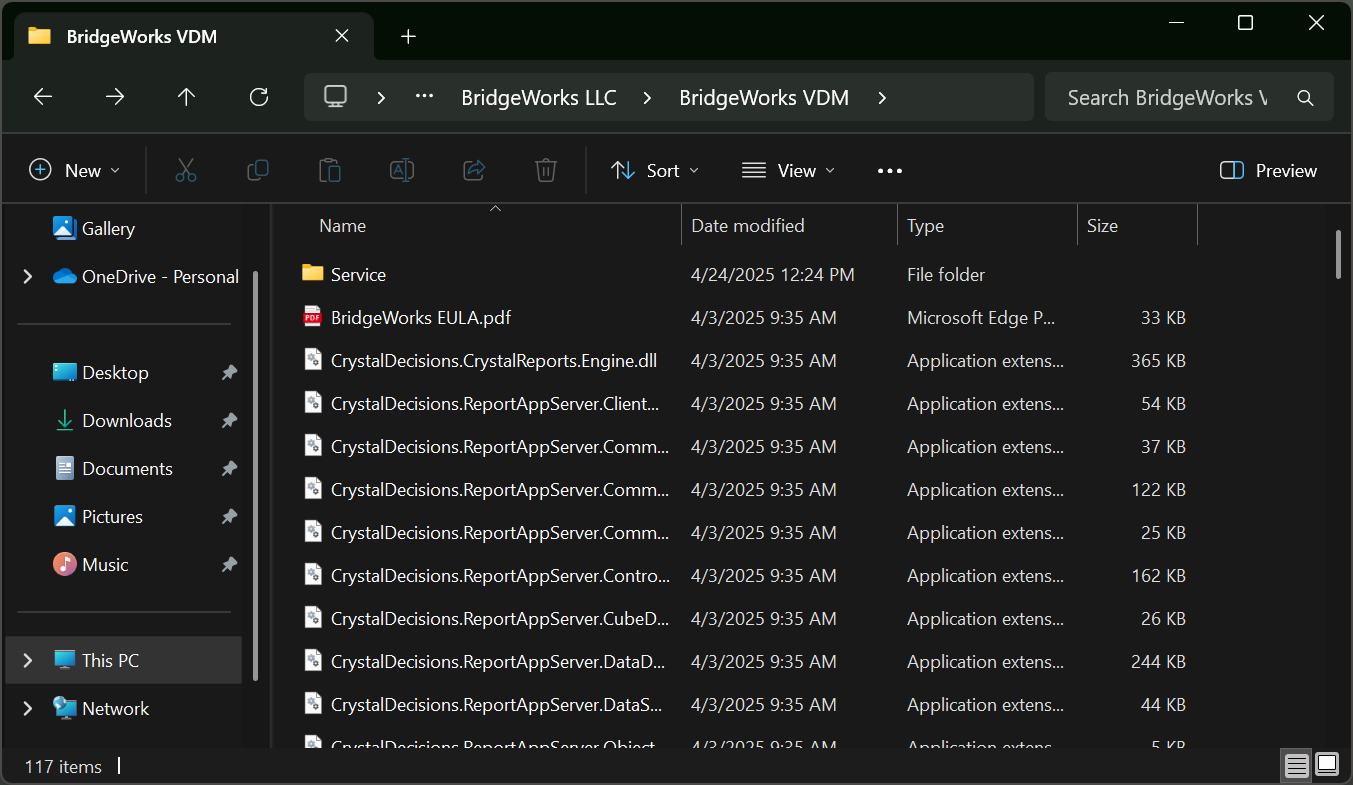
Task: Open the See more ellipsis menu
Action: 890,171
